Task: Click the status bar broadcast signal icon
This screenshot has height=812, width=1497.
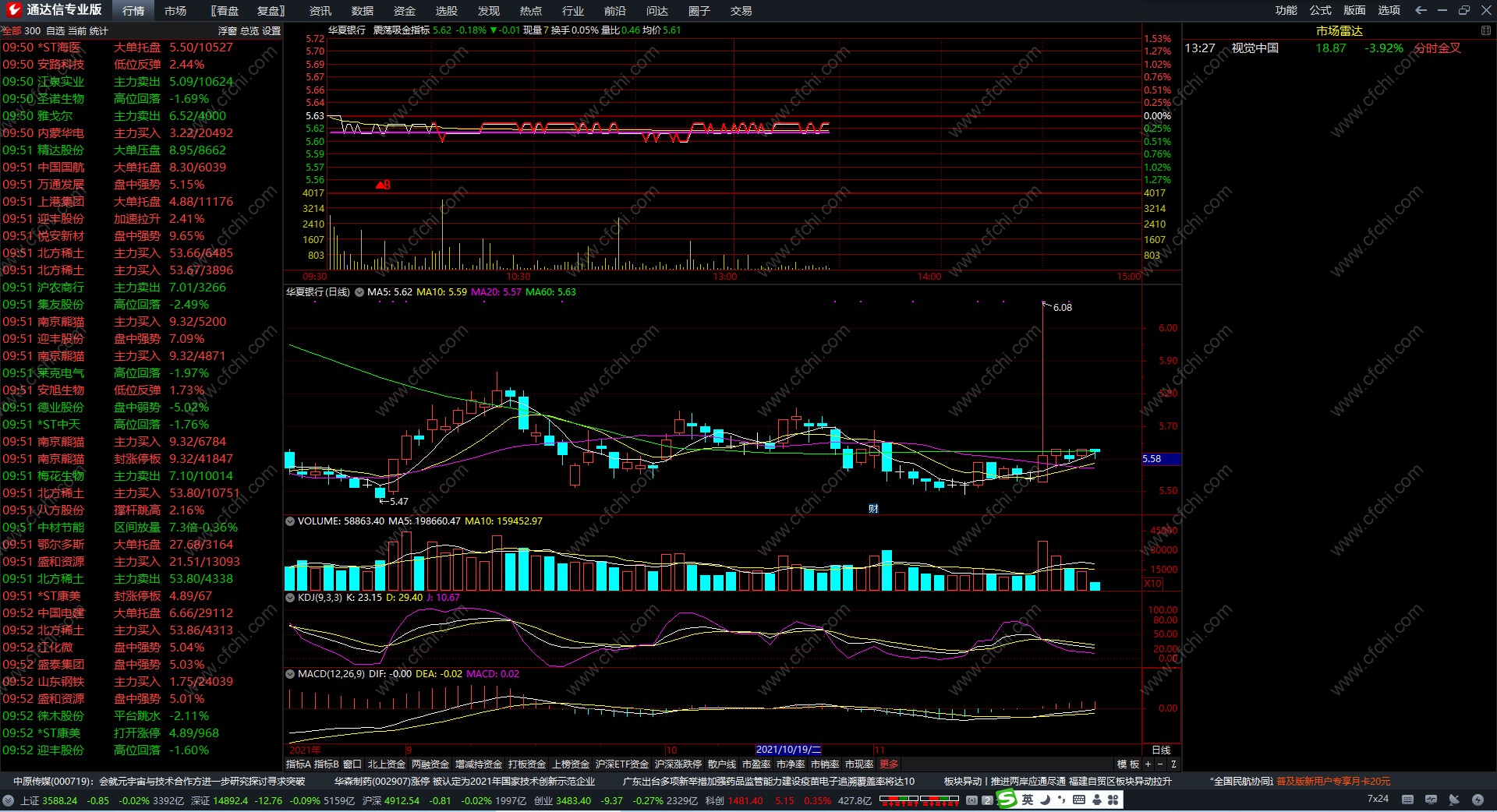Action: click(971, 800)
